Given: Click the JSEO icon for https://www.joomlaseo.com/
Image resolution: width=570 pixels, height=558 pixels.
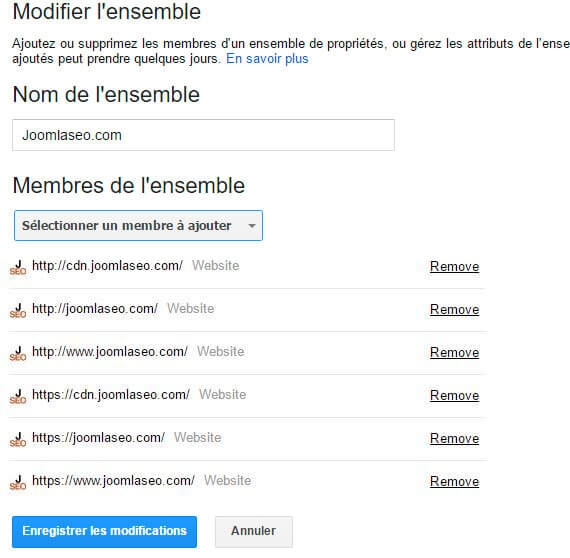Looking at the screenshot, I should [18, 482].
